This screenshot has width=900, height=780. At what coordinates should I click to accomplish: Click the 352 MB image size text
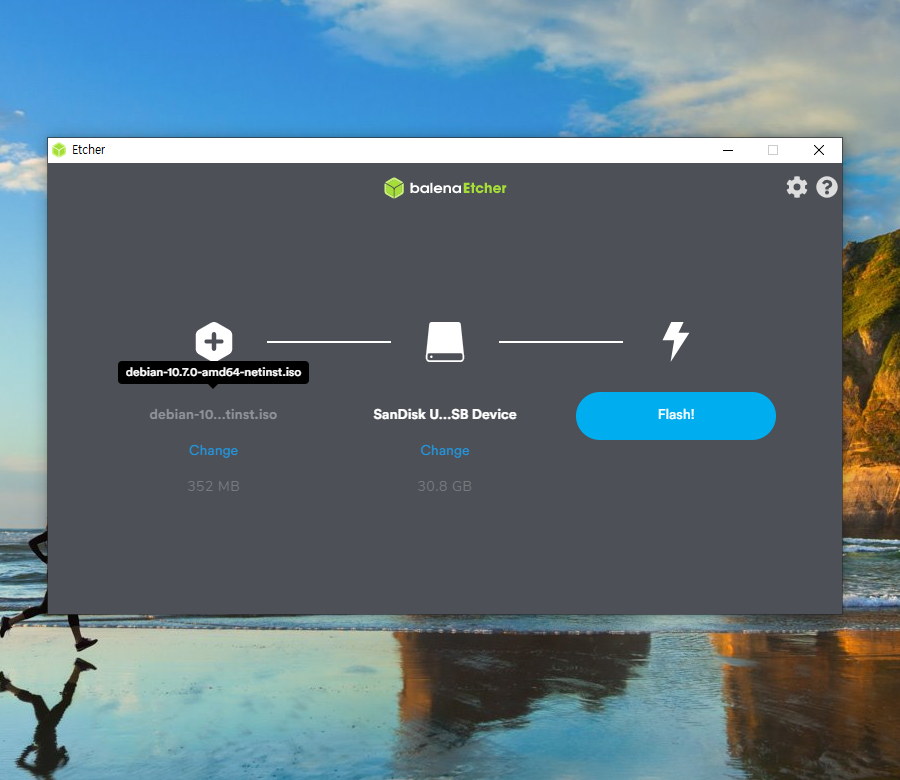tap(214, 486)
